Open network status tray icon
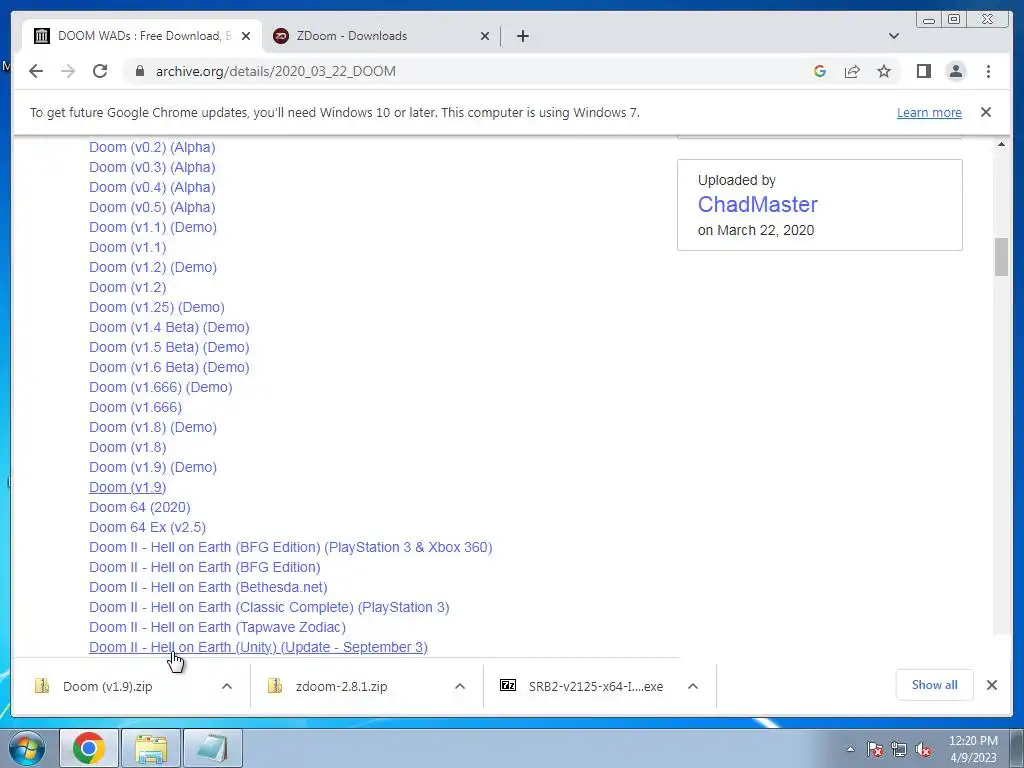Viewport: 1024px width, 768px height. [899, 749]
